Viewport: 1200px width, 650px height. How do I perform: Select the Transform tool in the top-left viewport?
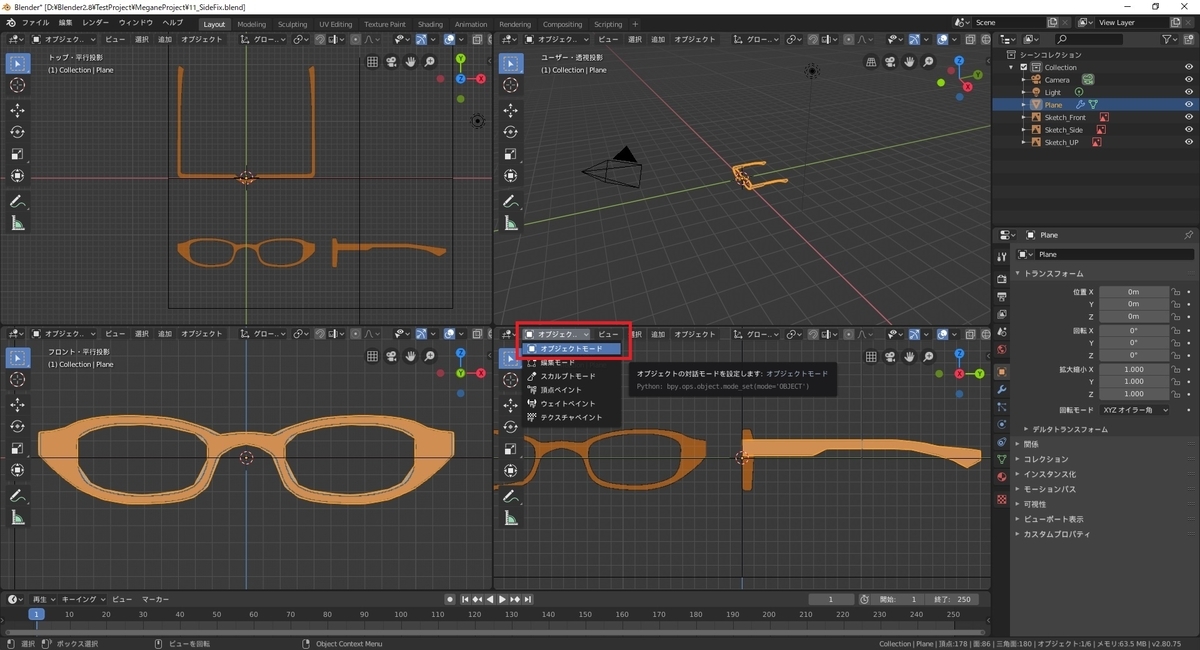pos(17,176)
